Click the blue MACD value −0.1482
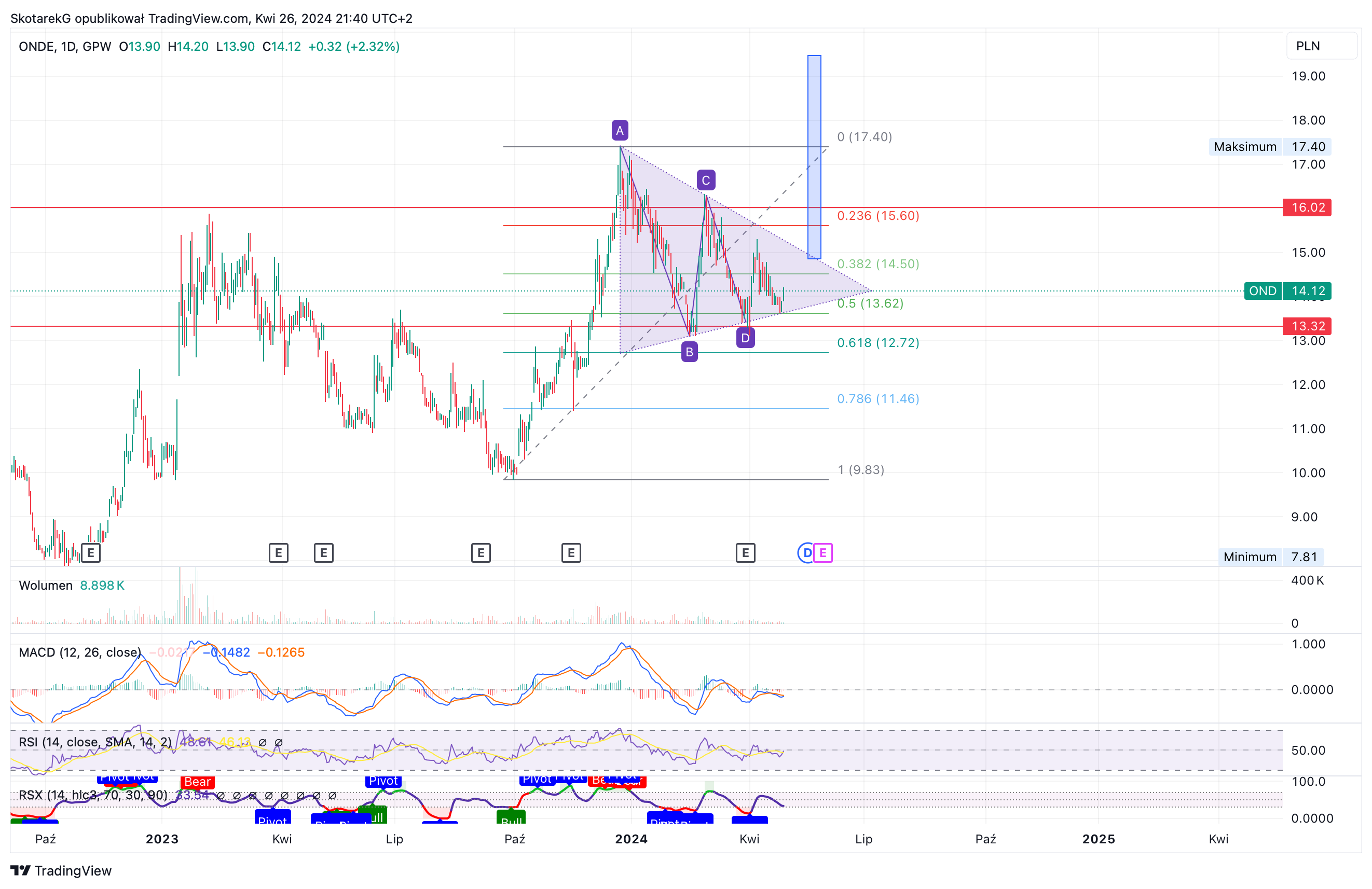This screenshot has height=889, width=1372. pyautogui.click(x=227, y=652)
